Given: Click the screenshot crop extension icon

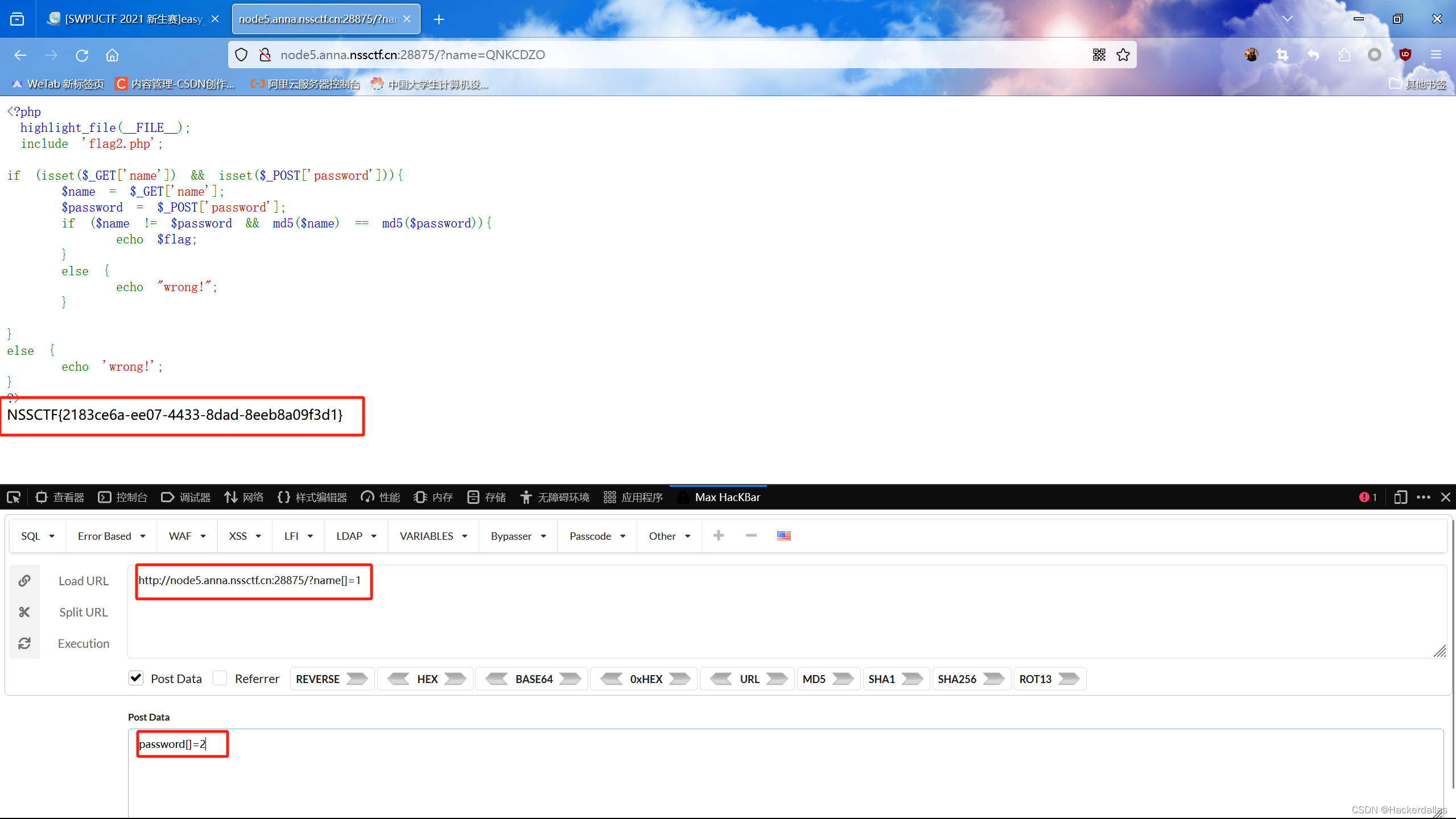Looking at the screenshot, I should tap(1282, 55).
